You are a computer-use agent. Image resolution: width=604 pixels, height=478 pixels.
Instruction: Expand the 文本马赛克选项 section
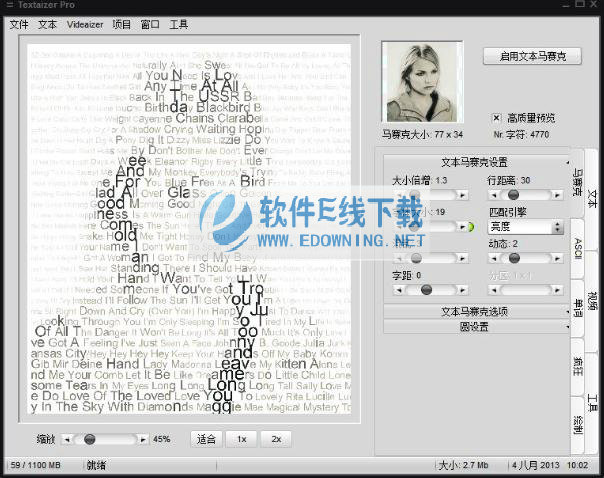point(477,311)
